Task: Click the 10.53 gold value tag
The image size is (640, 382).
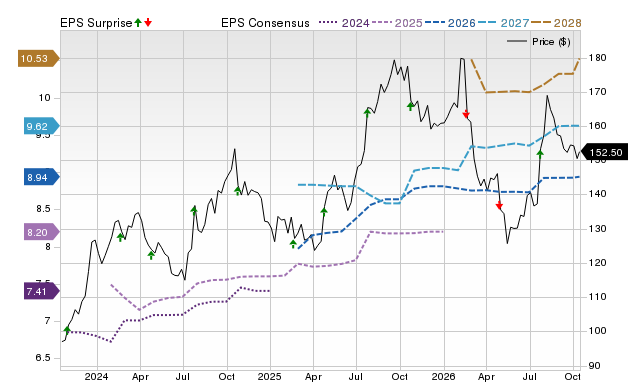Action: (x=38, y=58)
